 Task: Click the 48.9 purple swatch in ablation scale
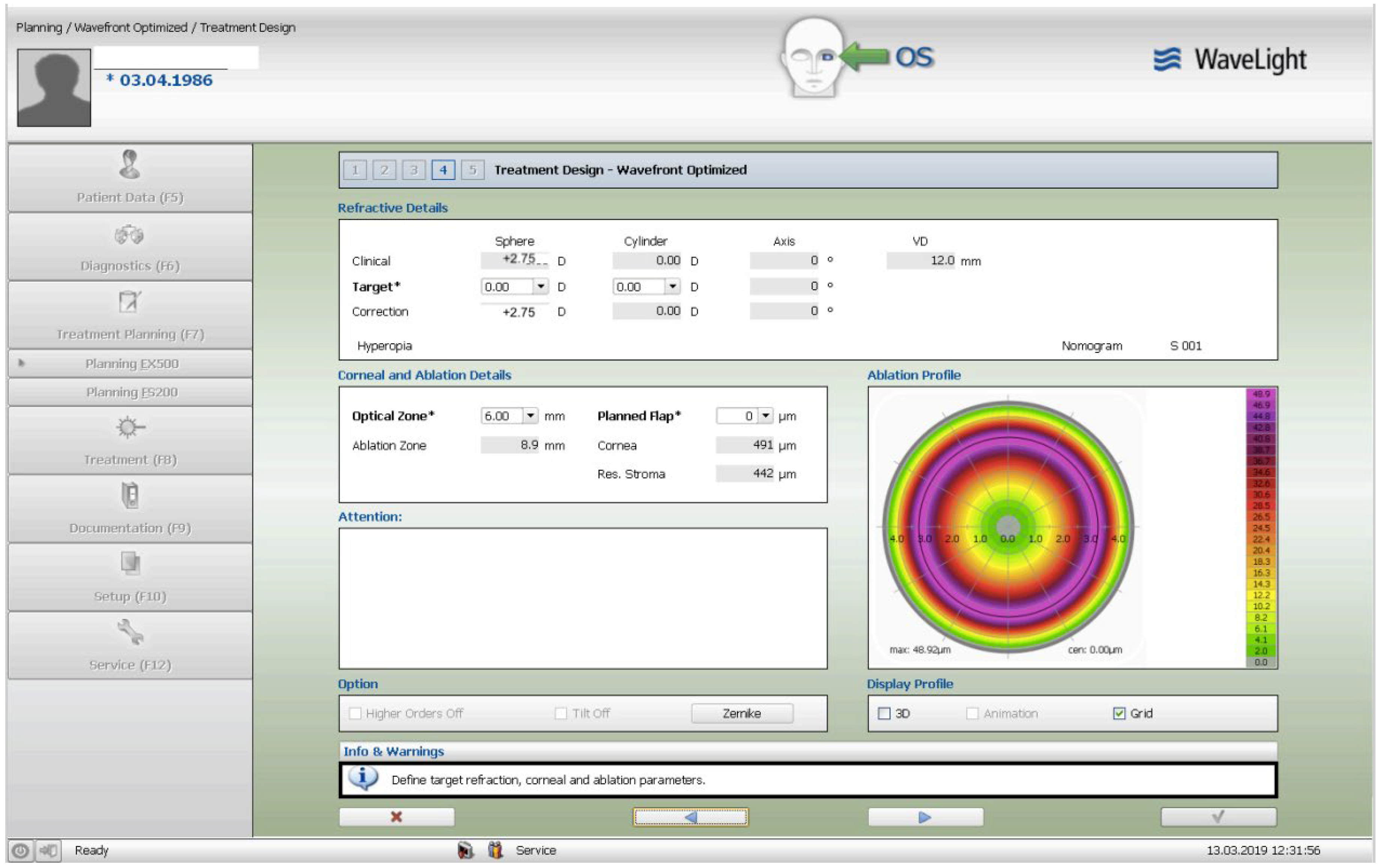tap(1260, 394)
